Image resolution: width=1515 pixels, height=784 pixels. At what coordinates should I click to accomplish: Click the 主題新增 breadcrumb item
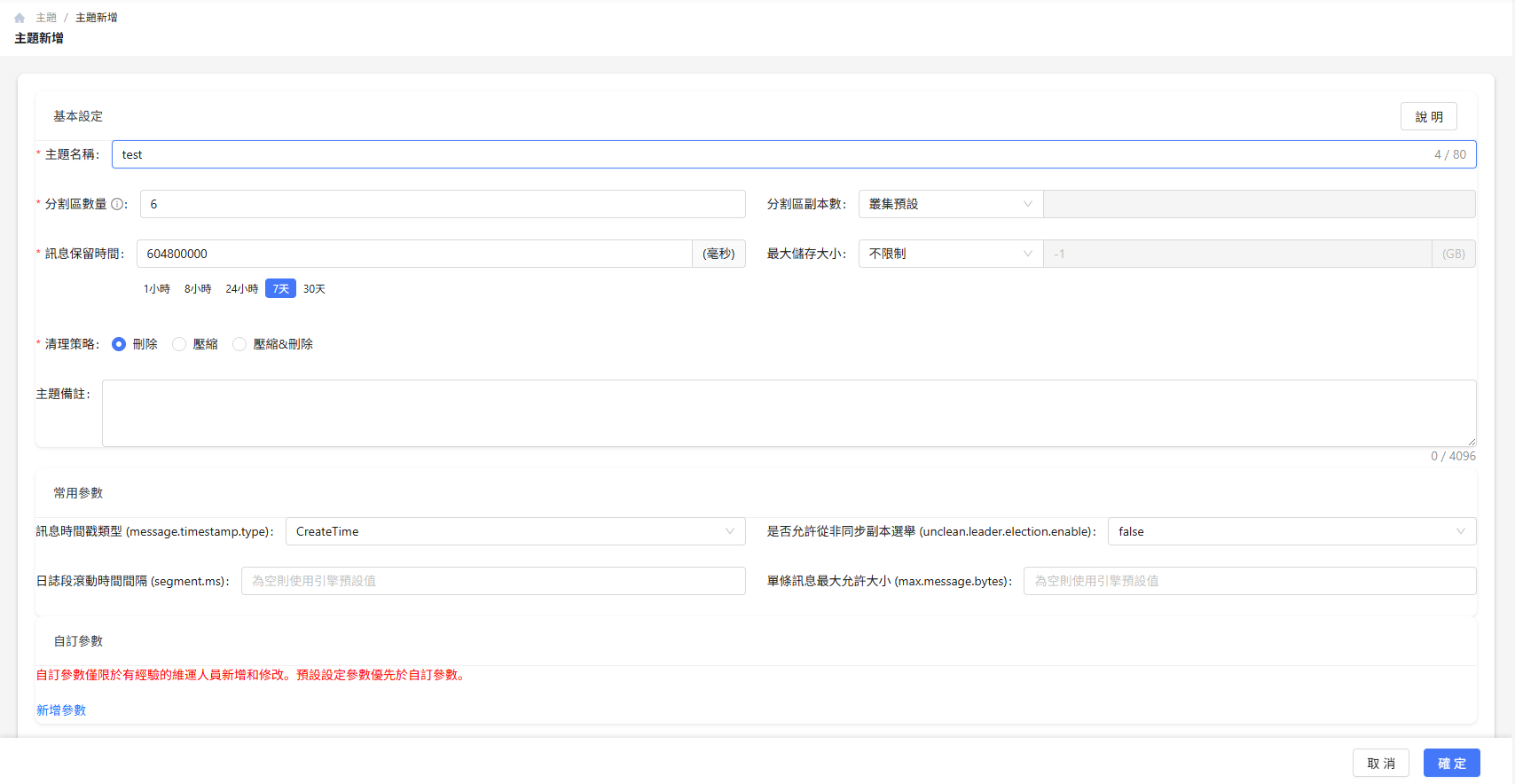pyautogui.click(x=97, y=18)
